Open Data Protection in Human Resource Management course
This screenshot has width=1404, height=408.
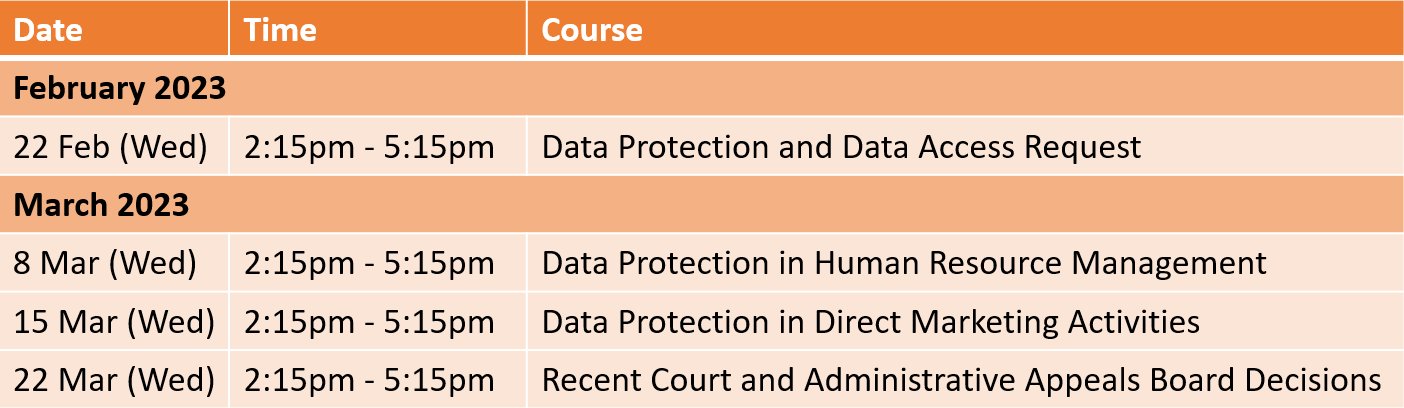904,264
